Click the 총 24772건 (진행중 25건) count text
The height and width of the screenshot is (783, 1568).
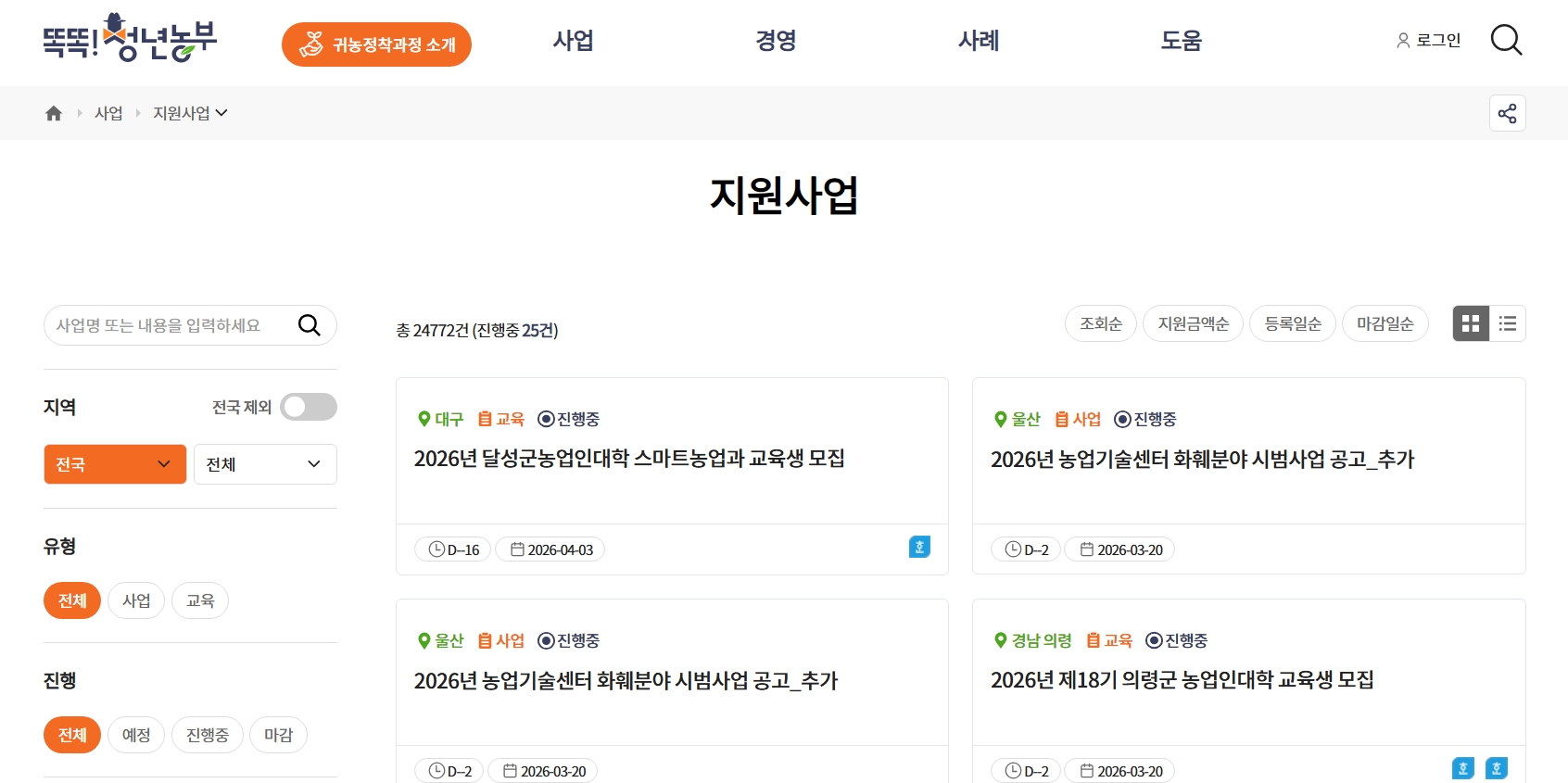pos(476,330)
